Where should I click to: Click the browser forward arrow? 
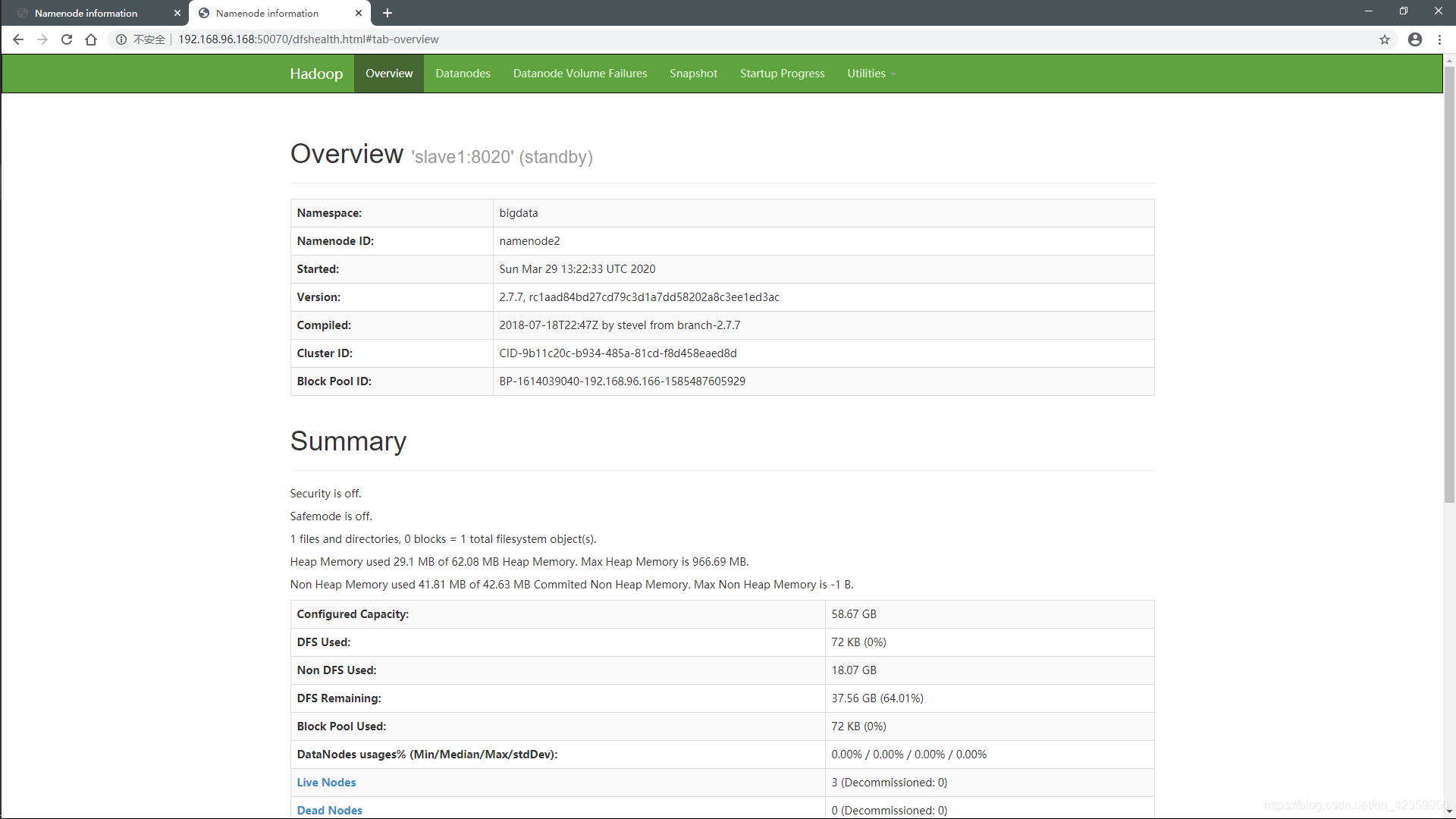[42, 39]
